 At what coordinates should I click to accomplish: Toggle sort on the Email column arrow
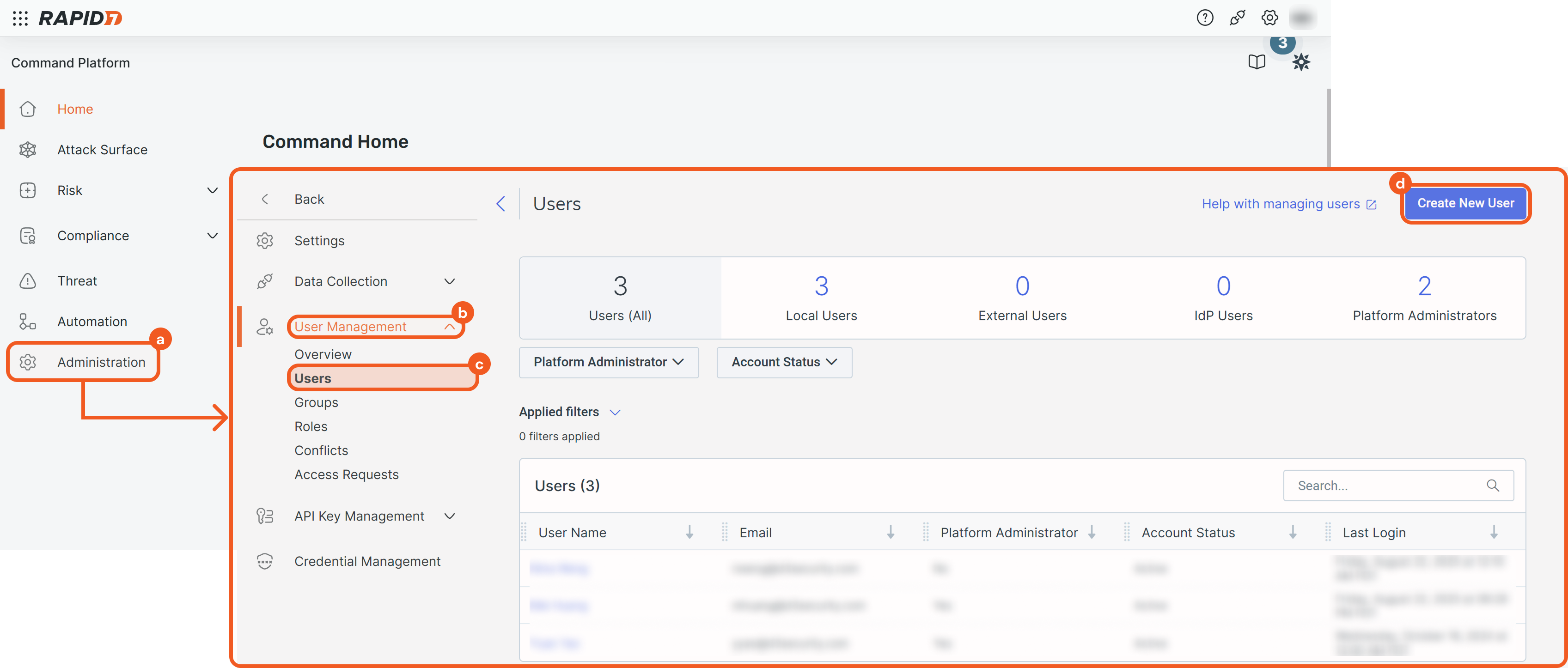point(890,532)
